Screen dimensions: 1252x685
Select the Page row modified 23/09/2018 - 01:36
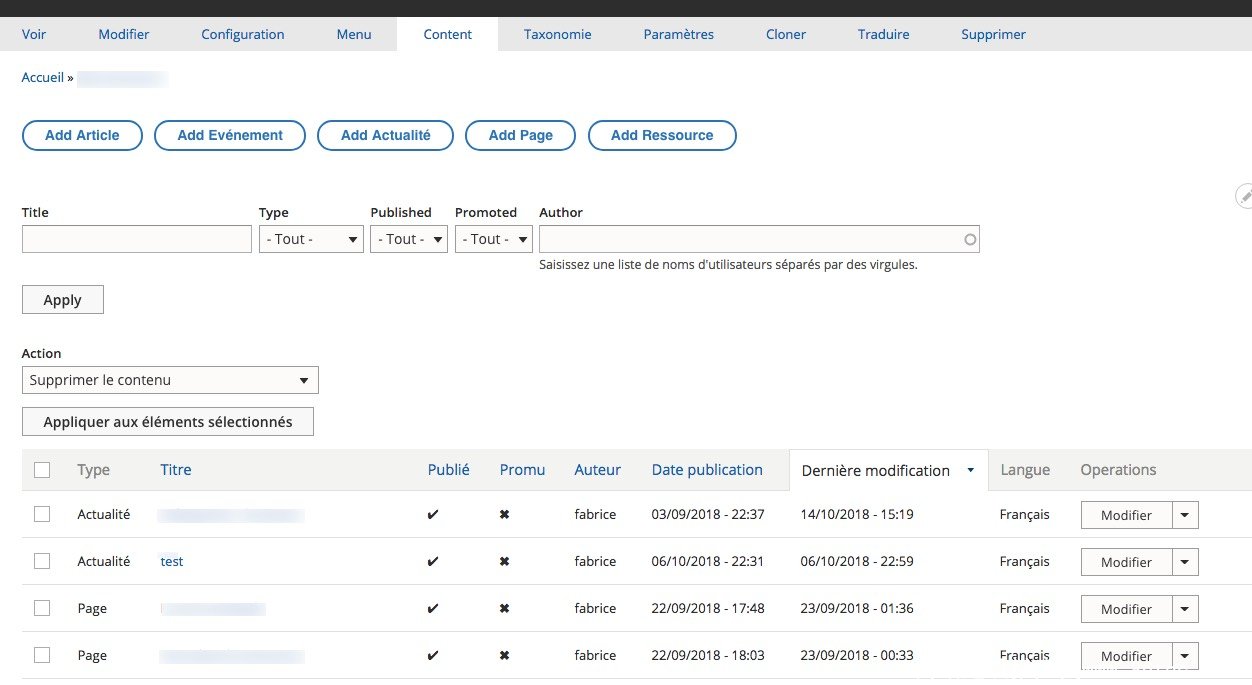[42, 608]
